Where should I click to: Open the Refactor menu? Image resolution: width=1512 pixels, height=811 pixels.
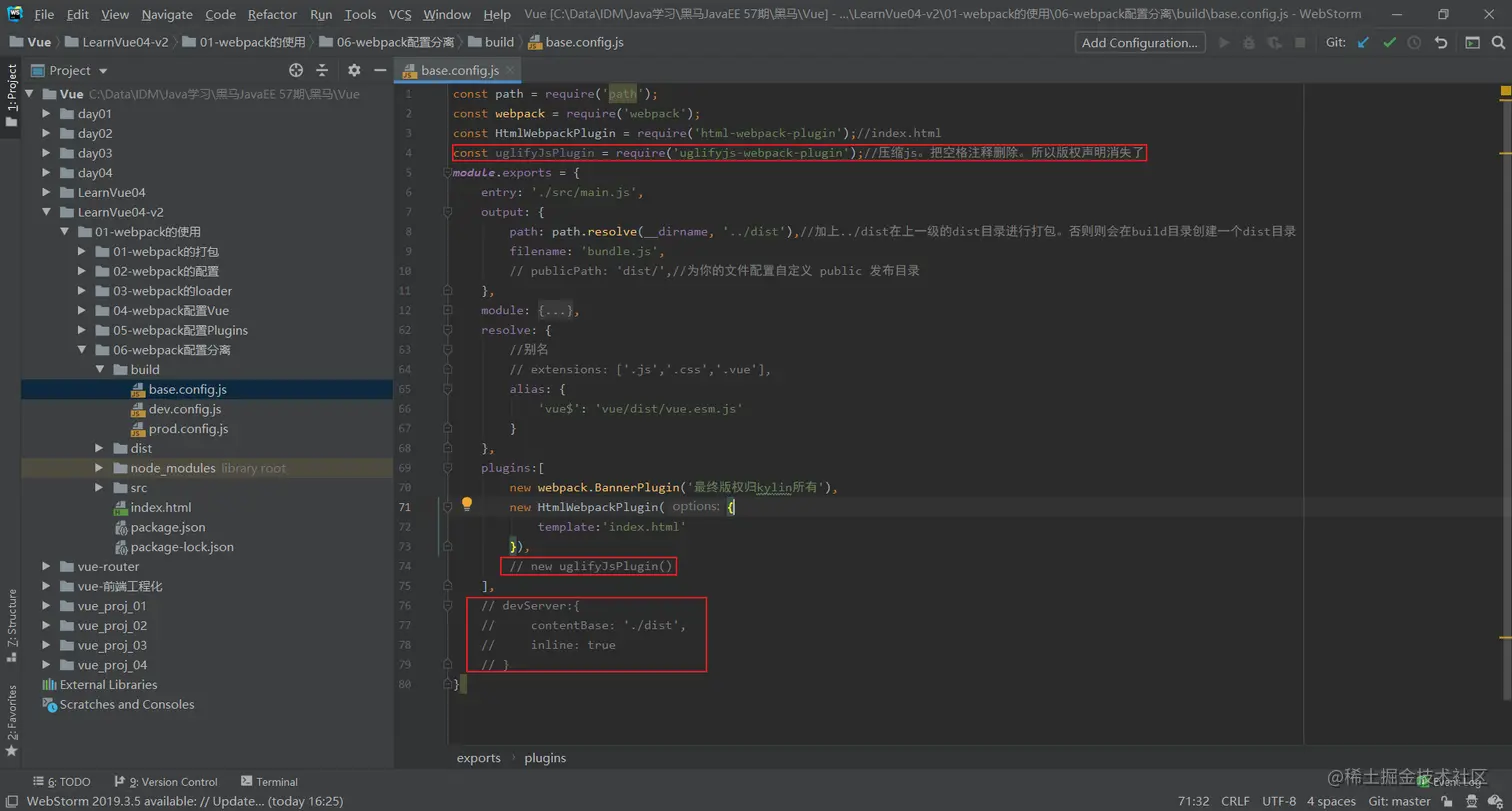point(272,14)
